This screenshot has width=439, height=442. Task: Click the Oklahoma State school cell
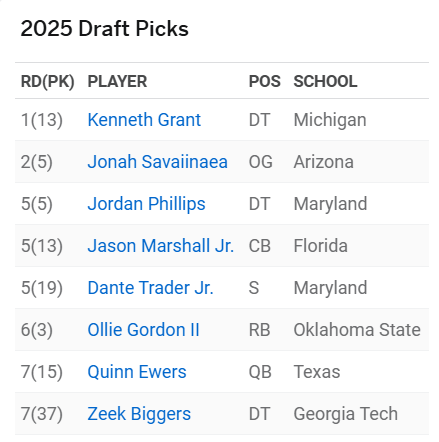(x=357, y=330)
